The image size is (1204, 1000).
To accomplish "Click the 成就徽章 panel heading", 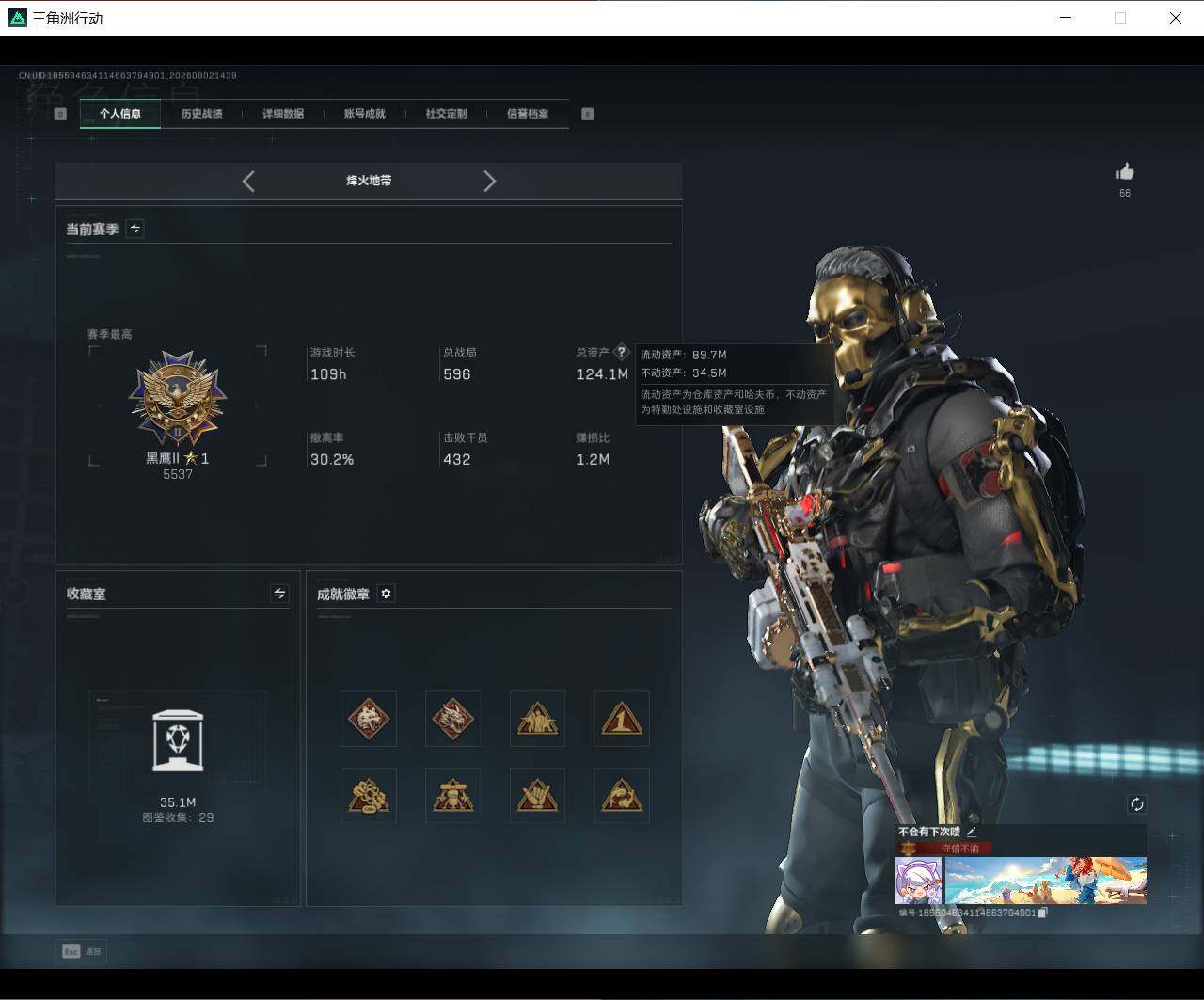I will point(343,595).
